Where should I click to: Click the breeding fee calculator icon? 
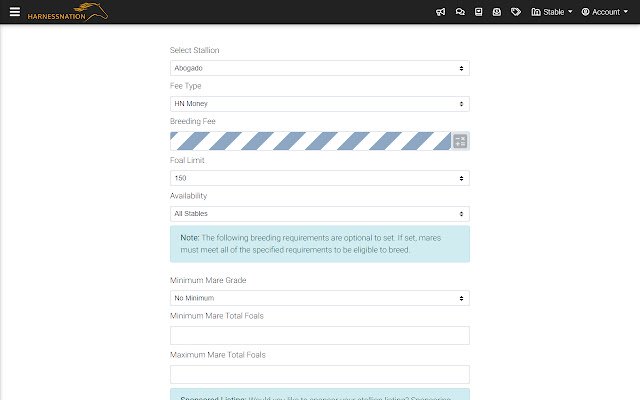pos(460,141)
